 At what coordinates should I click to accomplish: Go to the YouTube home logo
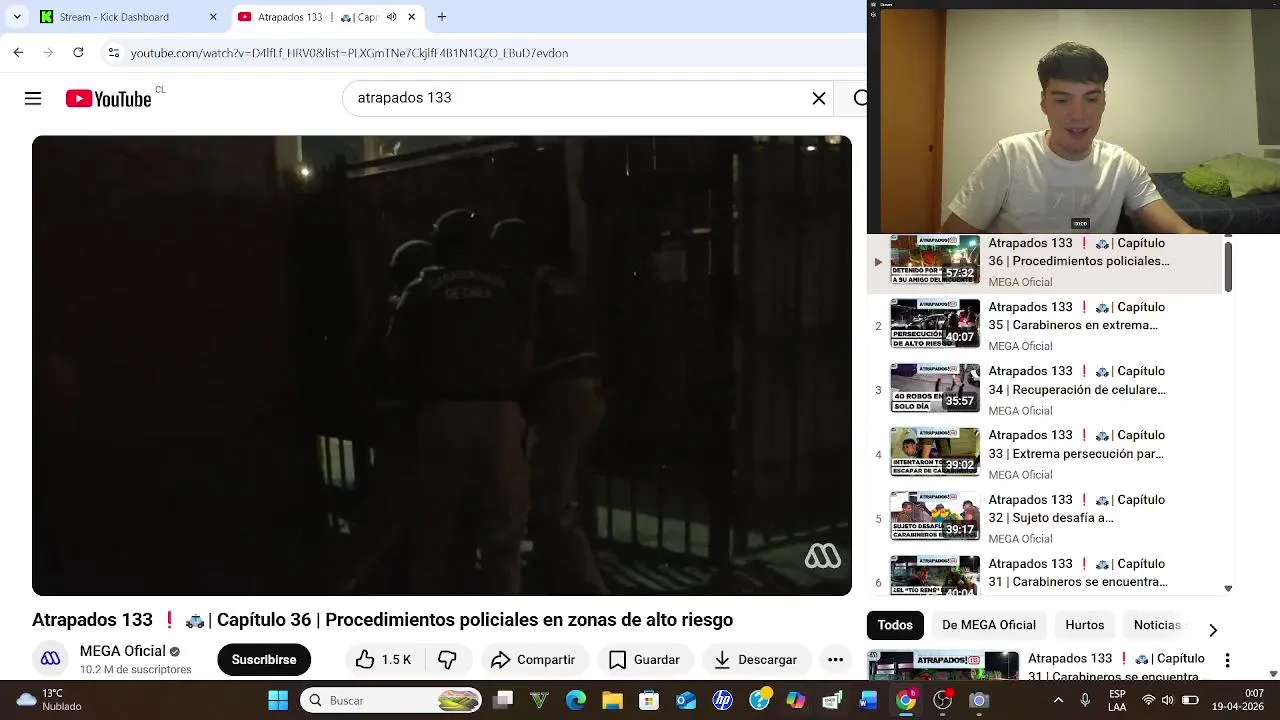(x=108, y=98)
